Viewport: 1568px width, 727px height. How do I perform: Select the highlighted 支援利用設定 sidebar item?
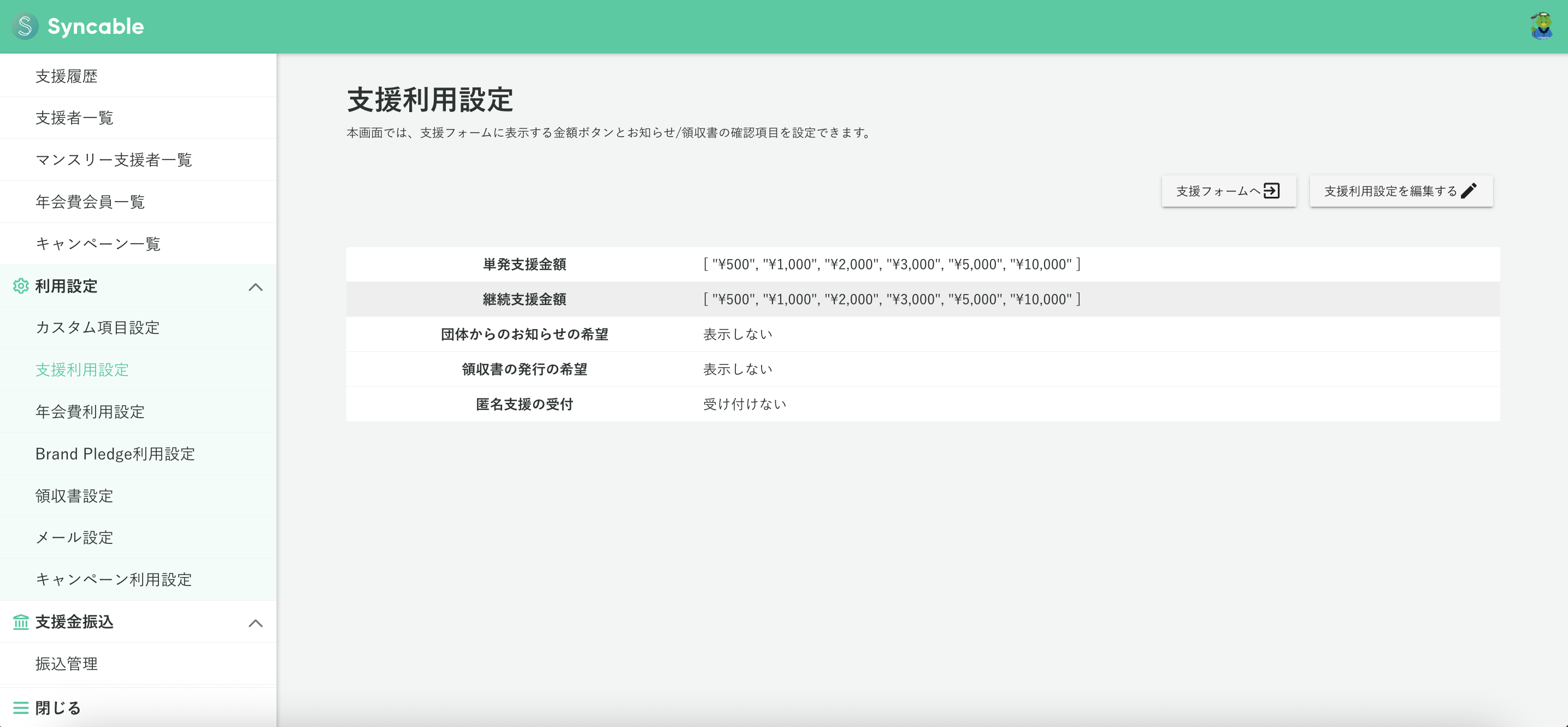[81, 370]
